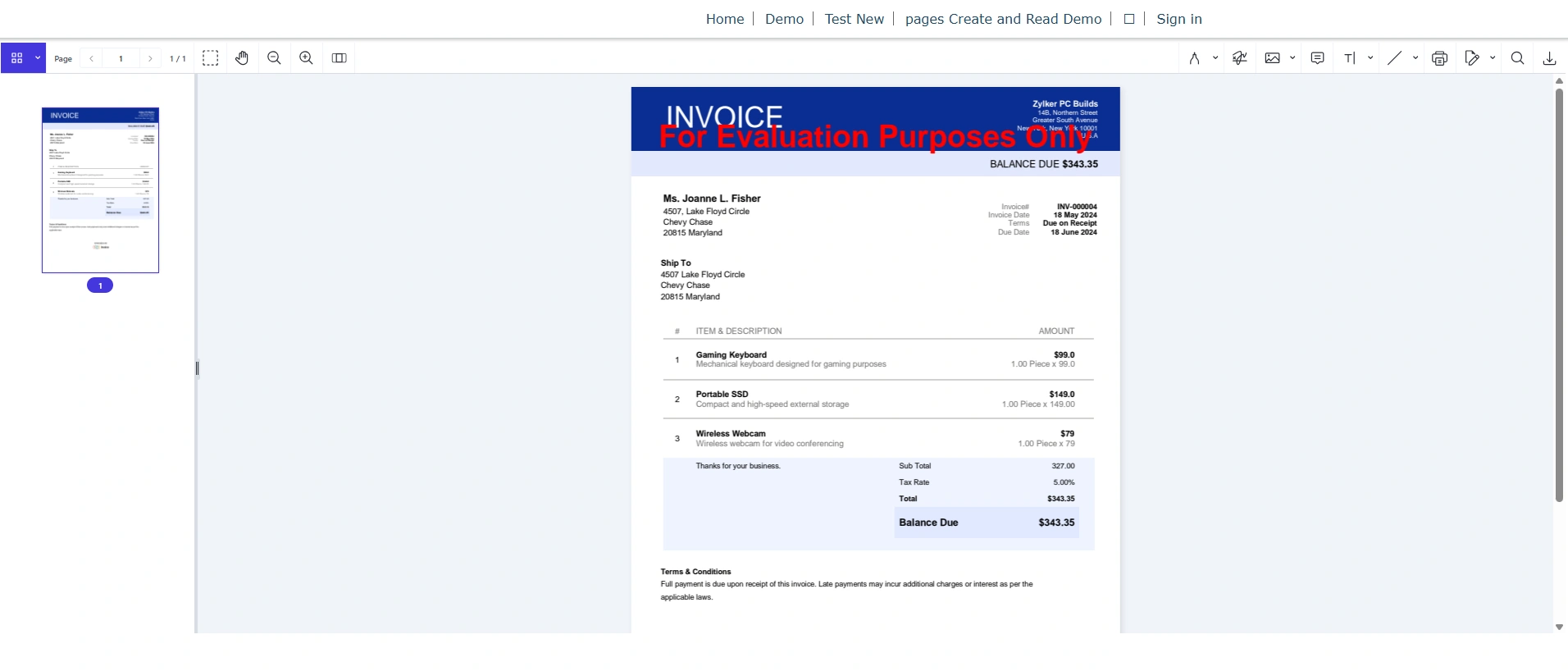1568x671 pixels.
Task: Open the Home link
Action: pyautogui.click(x=725, y=19)
